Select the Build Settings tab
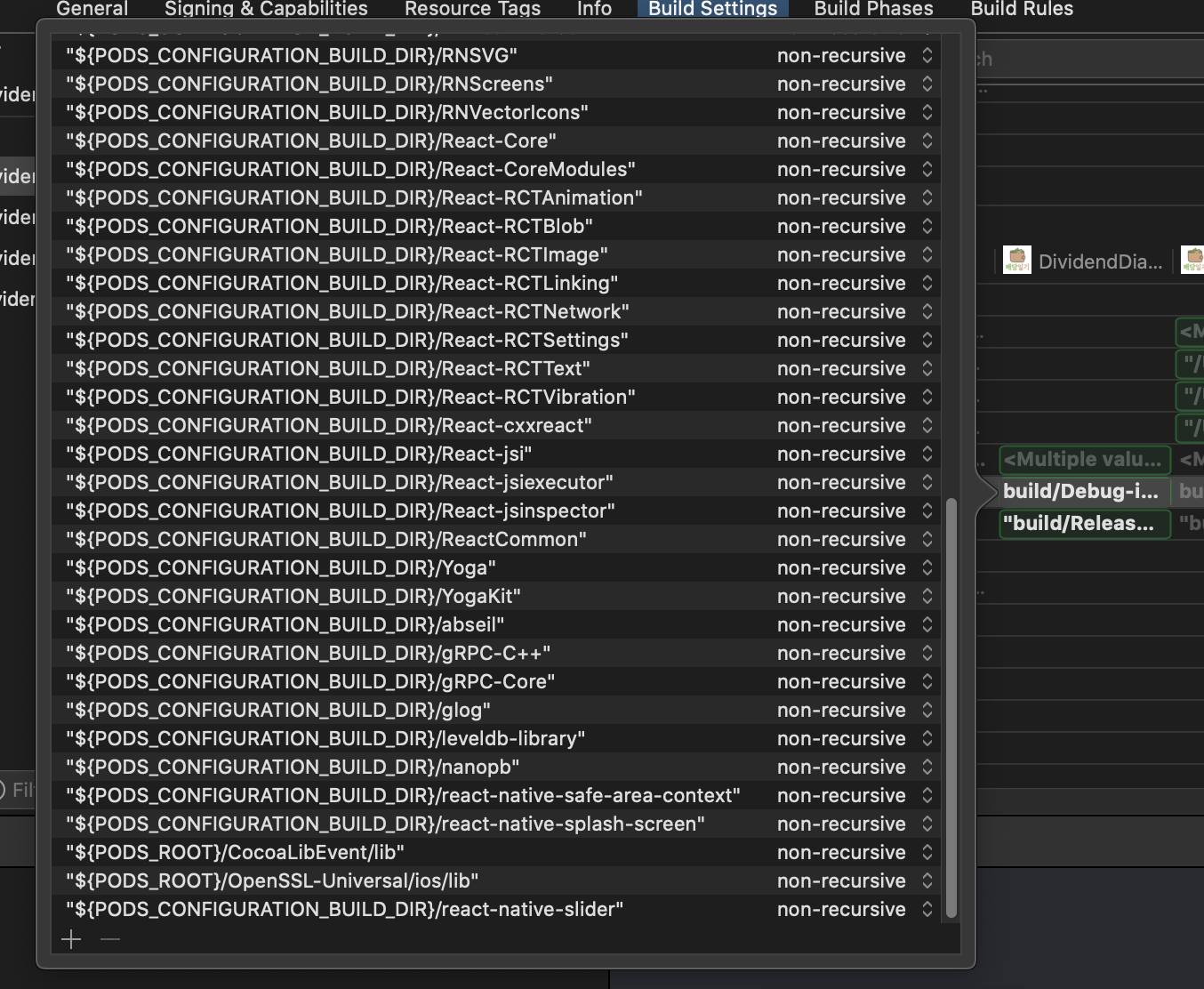This screenshot has width=1204, height=989. (x=713, y=9)
